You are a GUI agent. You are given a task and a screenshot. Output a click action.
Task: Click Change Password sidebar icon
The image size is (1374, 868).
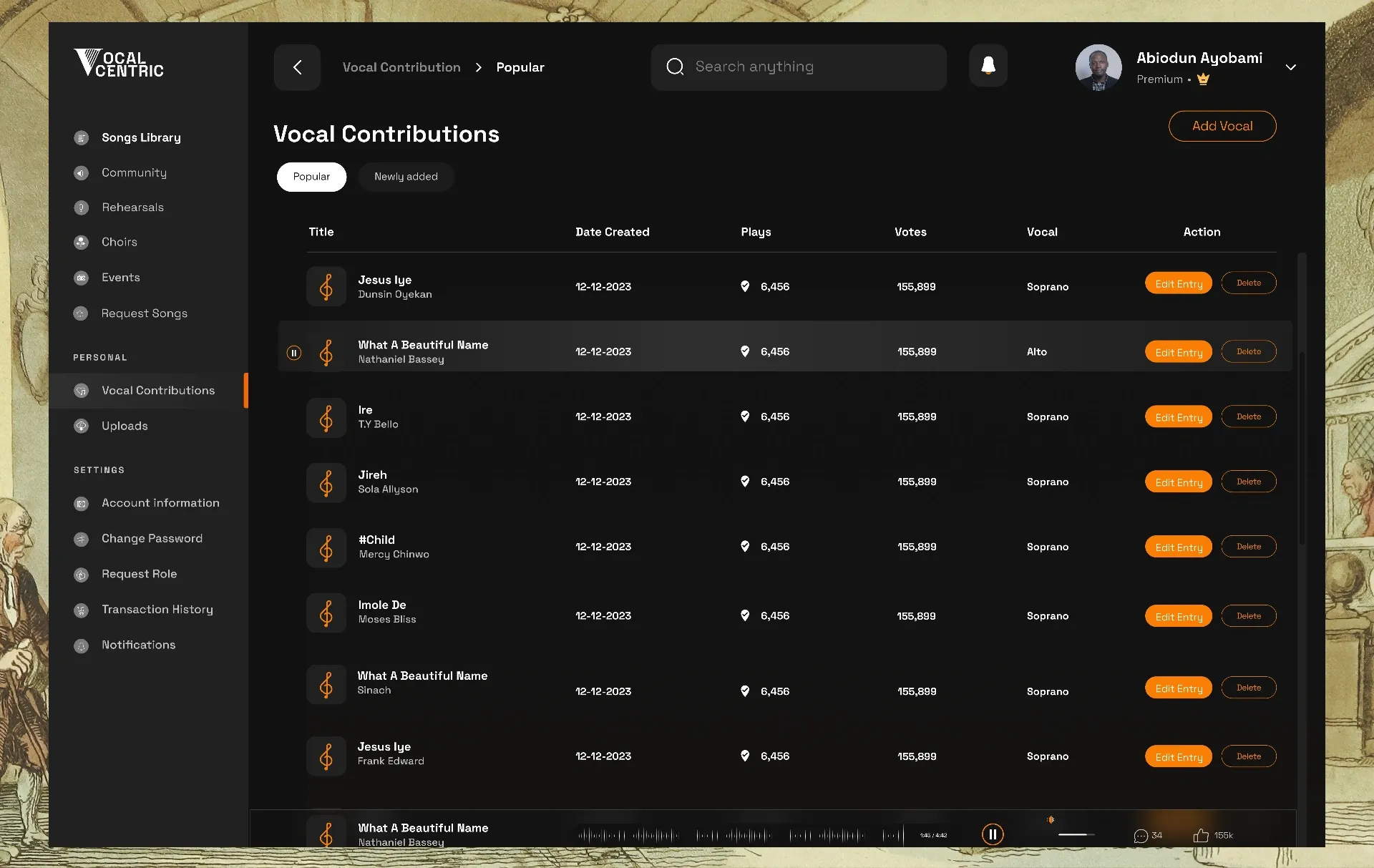click(82, 539)
